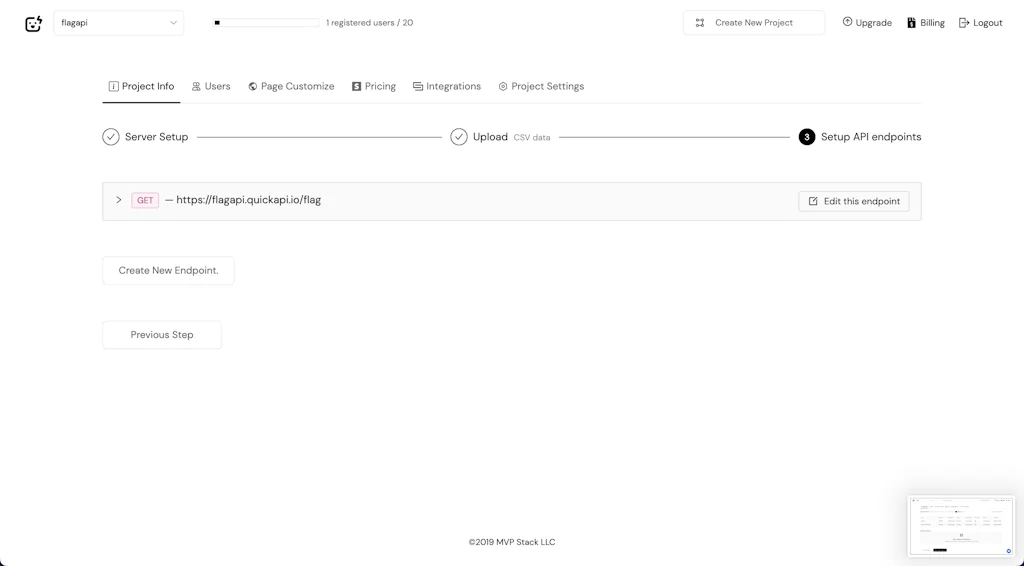
Task: Click the Create New Project icon
Action: [x=700, y=23]
